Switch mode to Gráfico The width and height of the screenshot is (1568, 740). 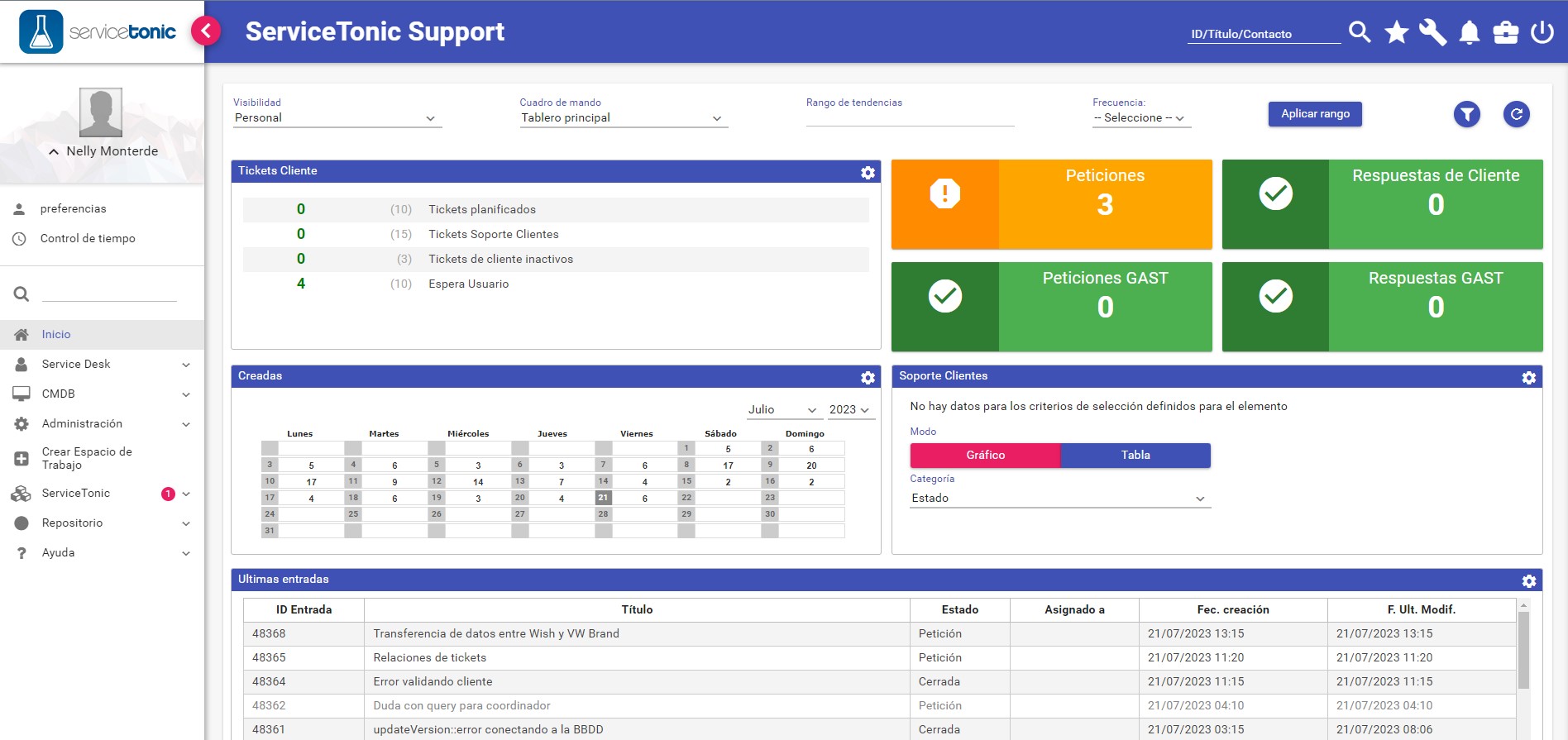click(985, 455)
